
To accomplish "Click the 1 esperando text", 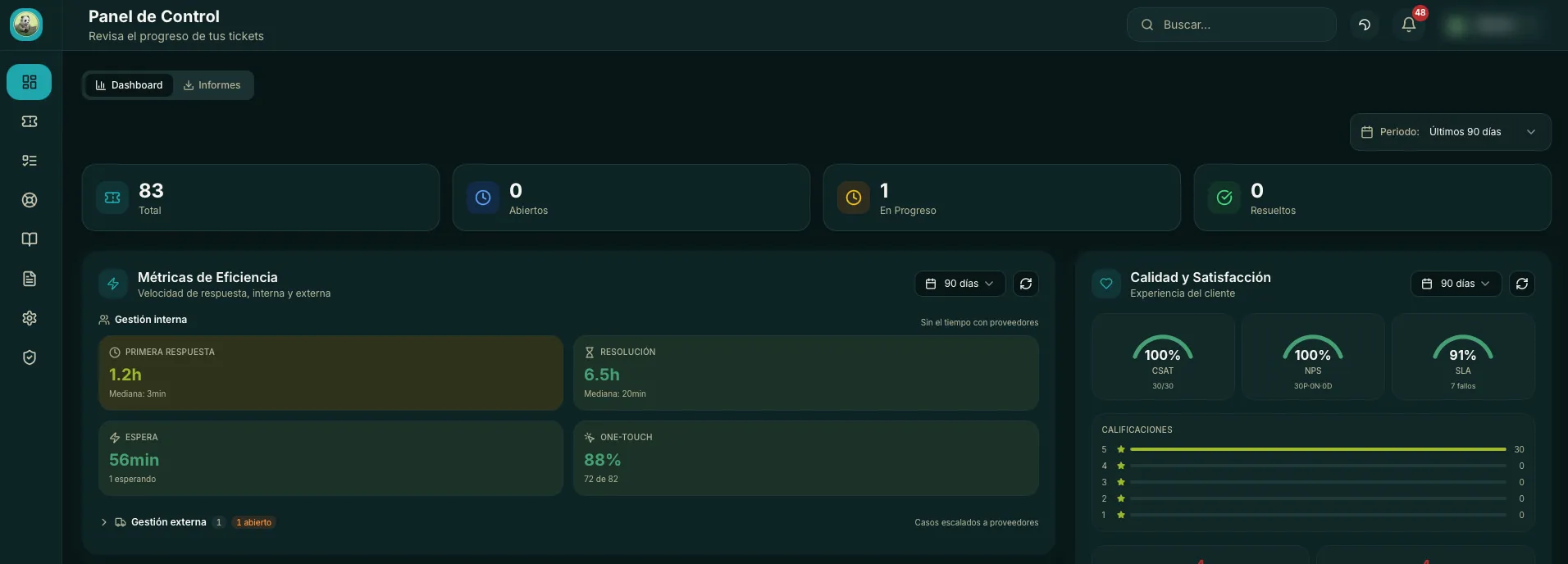I will coord(132,480).
